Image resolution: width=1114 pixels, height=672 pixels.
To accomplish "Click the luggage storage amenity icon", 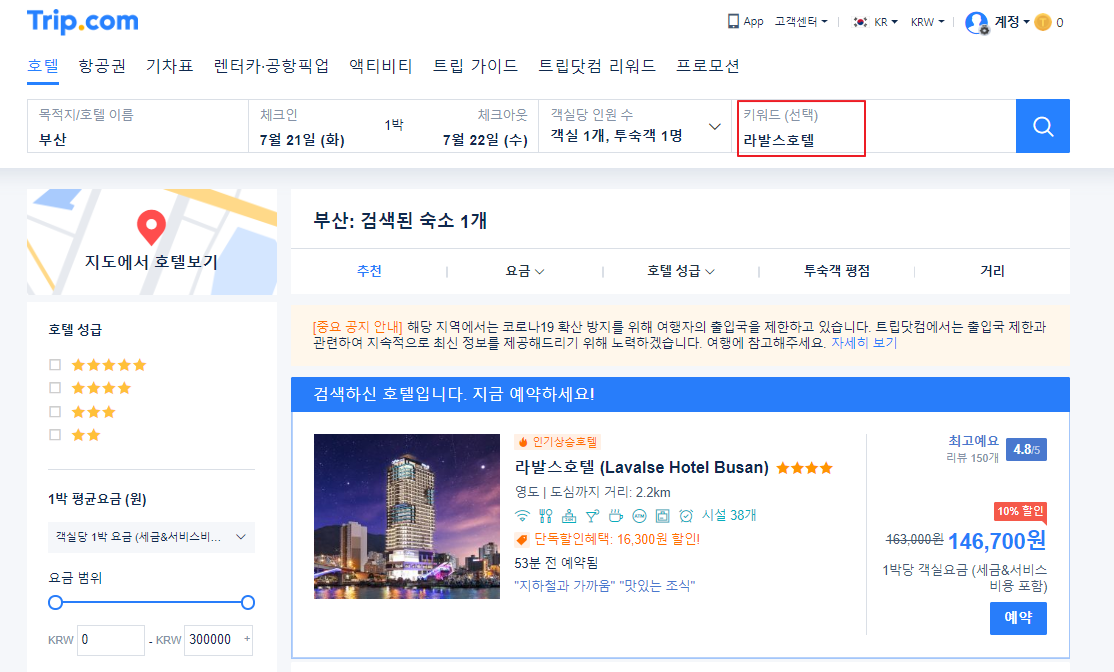I will [x=663, y=516].
